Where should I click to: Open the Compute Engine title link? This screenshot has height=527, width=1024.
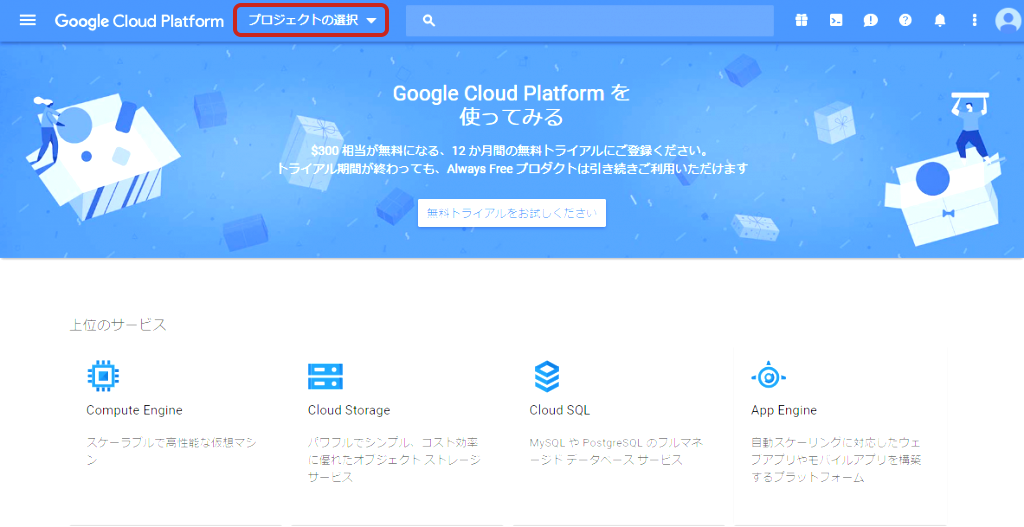click(134, 410)
